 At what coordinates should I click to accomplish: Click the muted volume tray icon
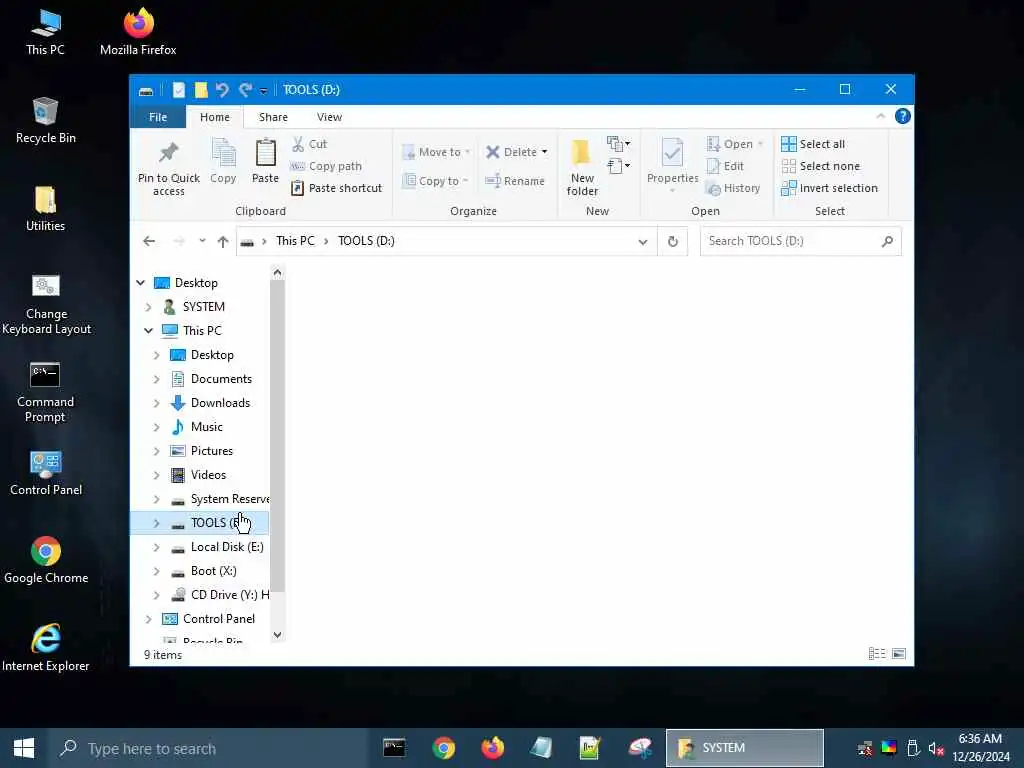tap(936, 748)
